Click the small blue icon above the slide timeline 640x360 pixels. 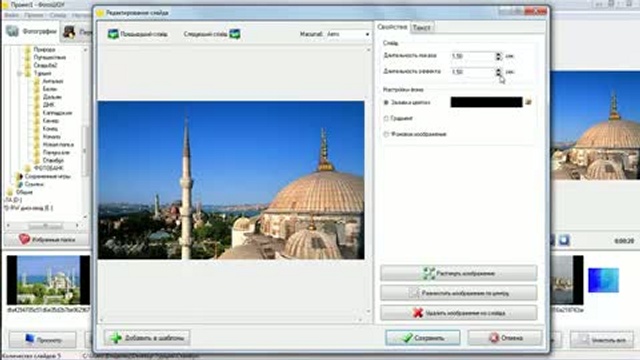point(564,240)
